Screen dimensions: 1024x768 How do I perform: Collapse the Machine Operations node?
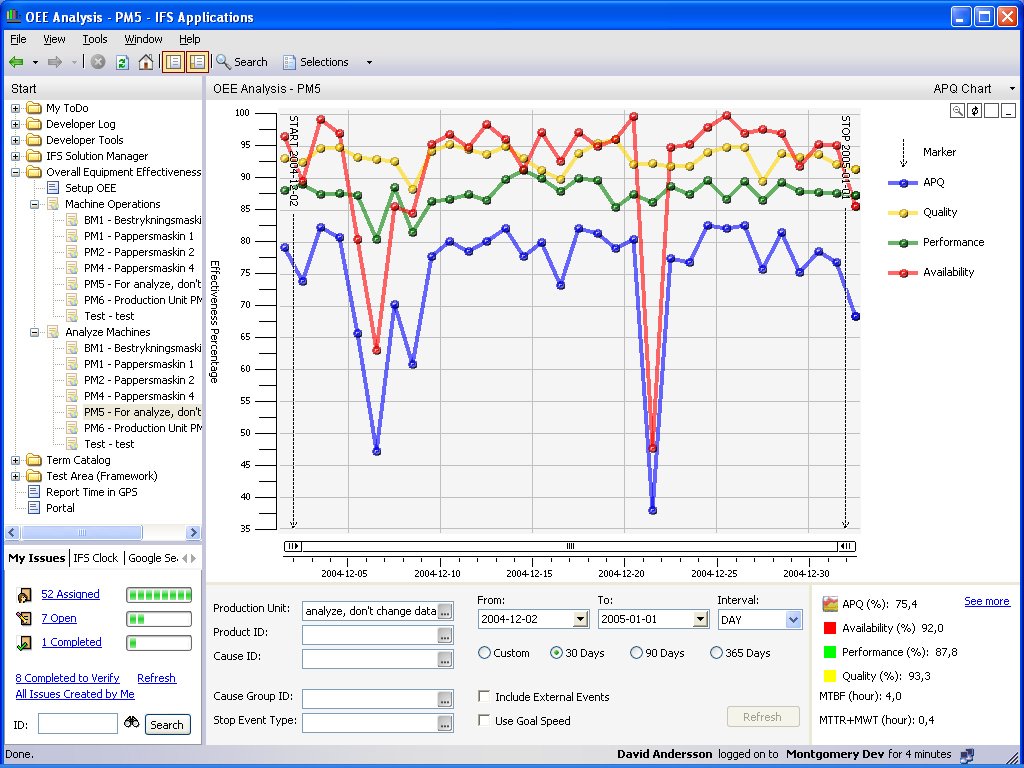[35, 204]
